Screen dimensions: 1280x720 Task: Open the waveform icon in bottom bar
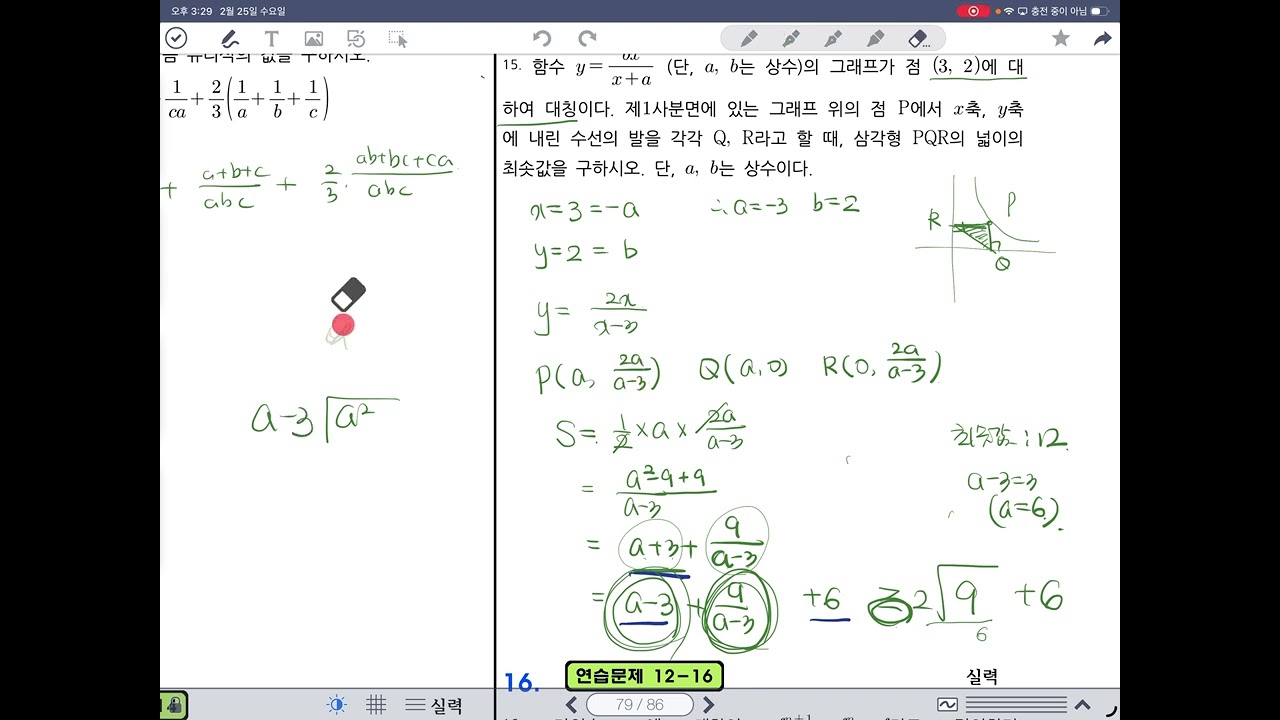pos(947,705)
